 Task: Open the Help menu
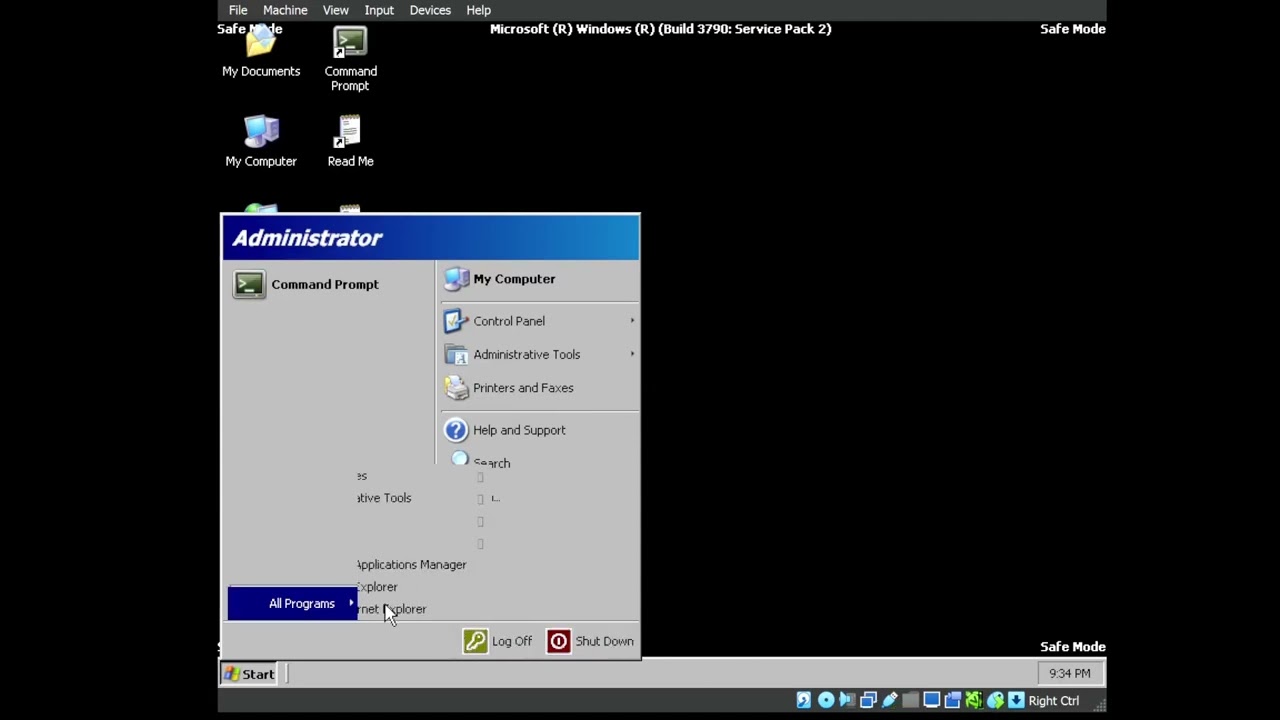point(478,10)
